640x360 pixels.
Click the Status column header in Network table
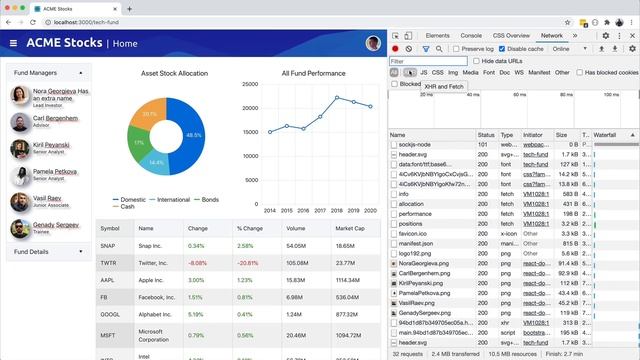point(486,135)
